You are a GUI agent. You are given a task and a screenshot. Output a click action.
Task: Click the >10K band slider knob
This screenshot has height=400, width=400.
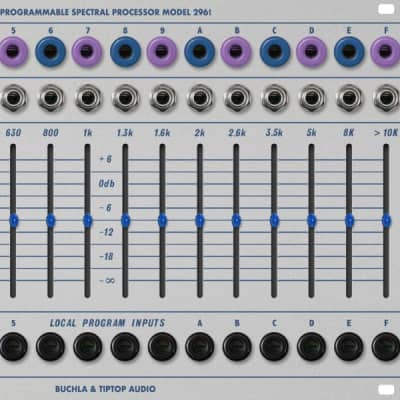[386, 220]
